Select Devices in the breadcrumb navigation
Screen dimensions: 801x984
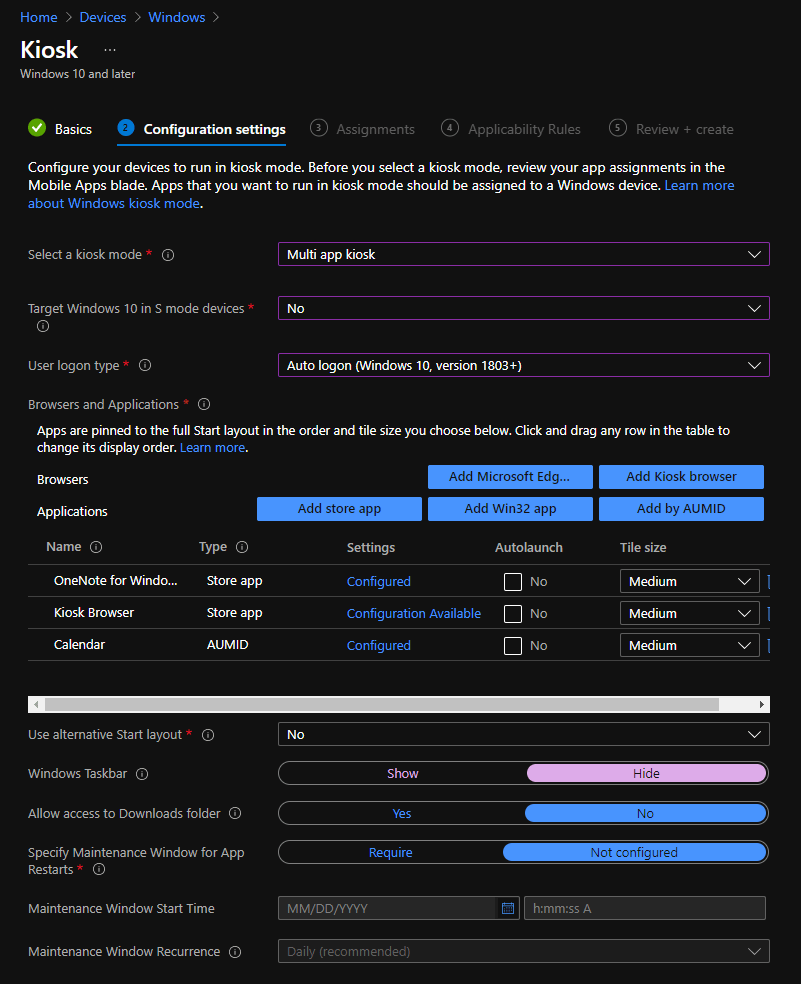[102, 17]
